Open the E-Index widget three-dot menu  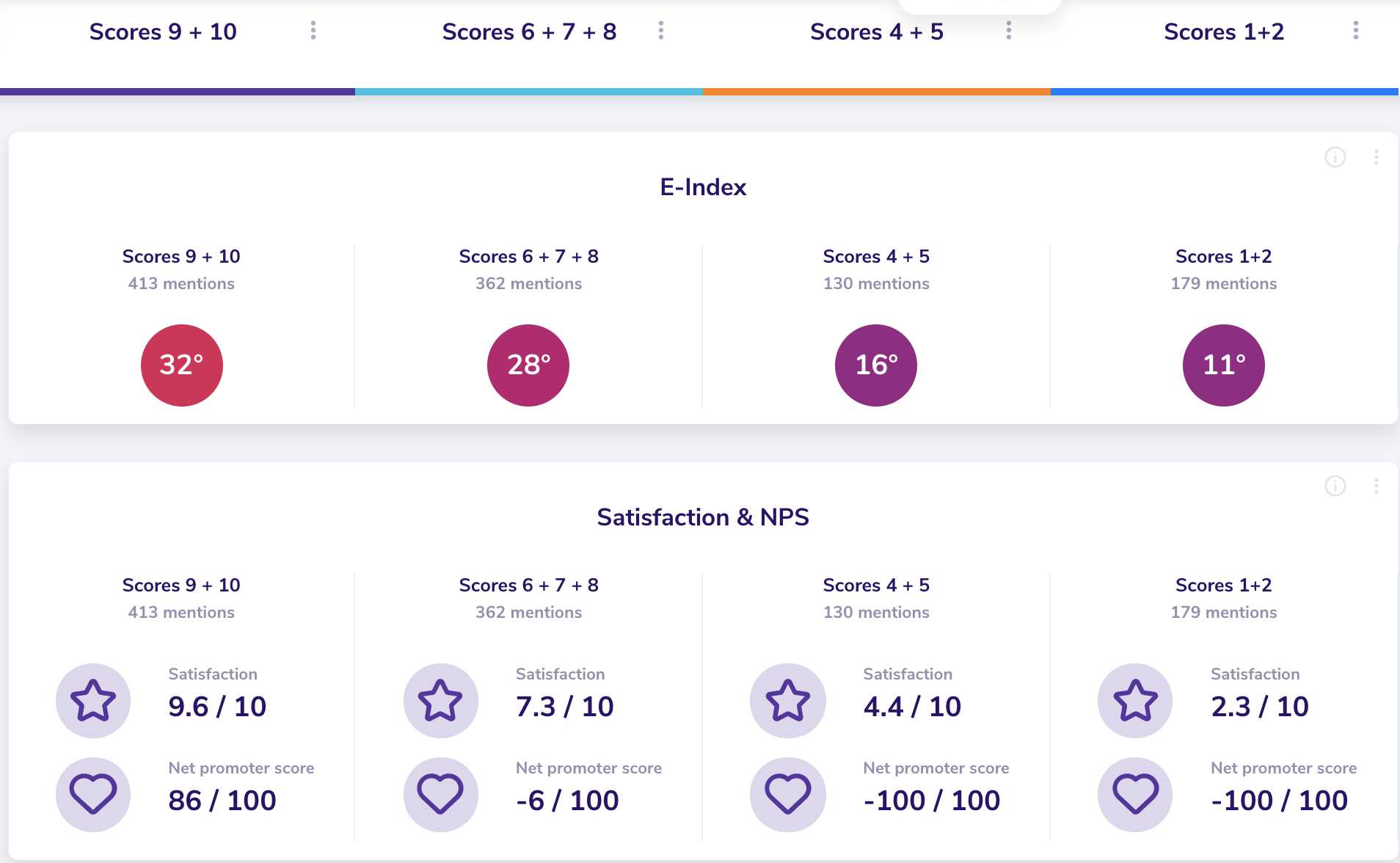click(1377, 157)
